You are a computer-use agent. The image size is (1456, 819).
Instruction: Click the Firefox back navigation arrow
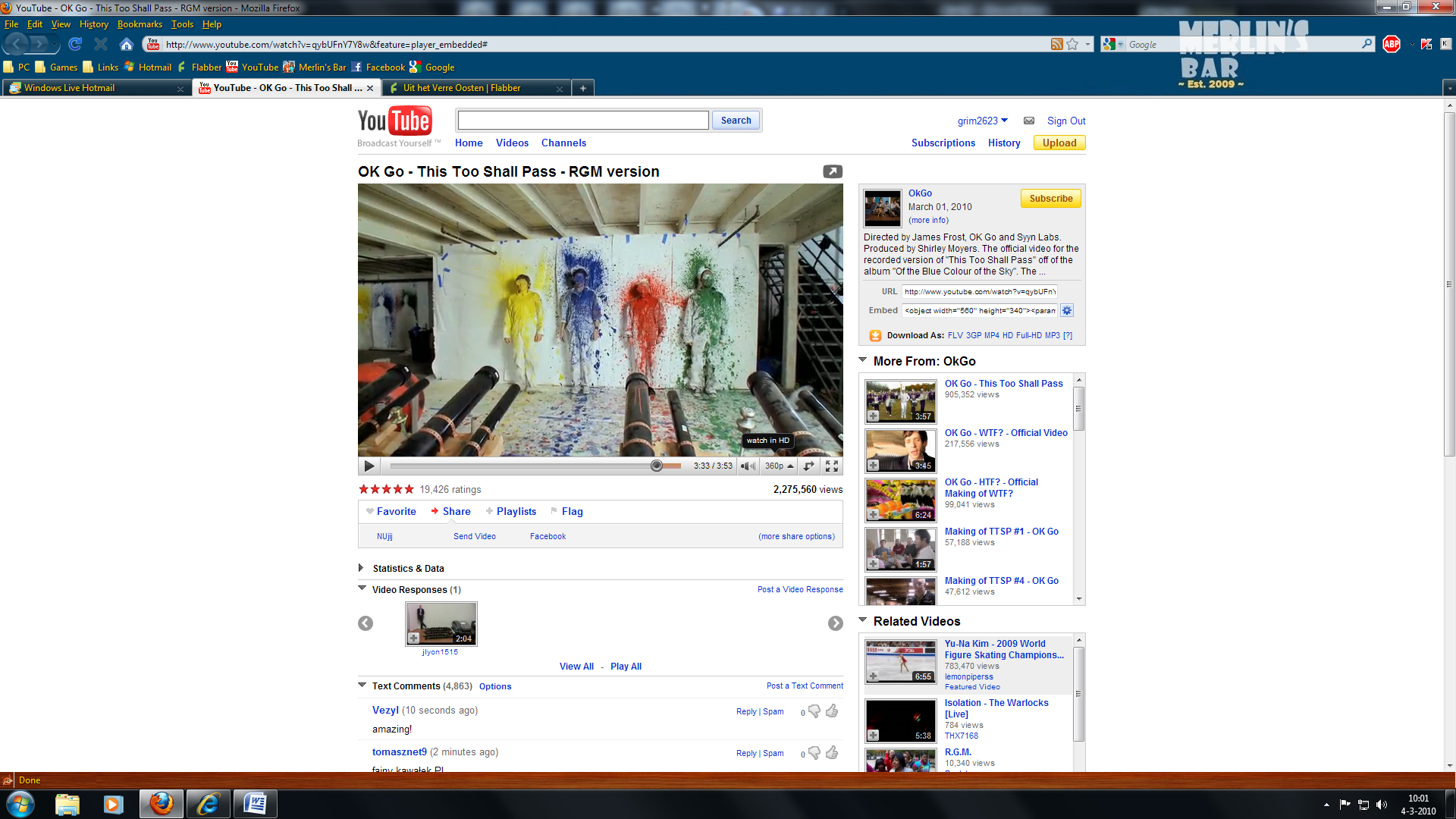point(17,44)
